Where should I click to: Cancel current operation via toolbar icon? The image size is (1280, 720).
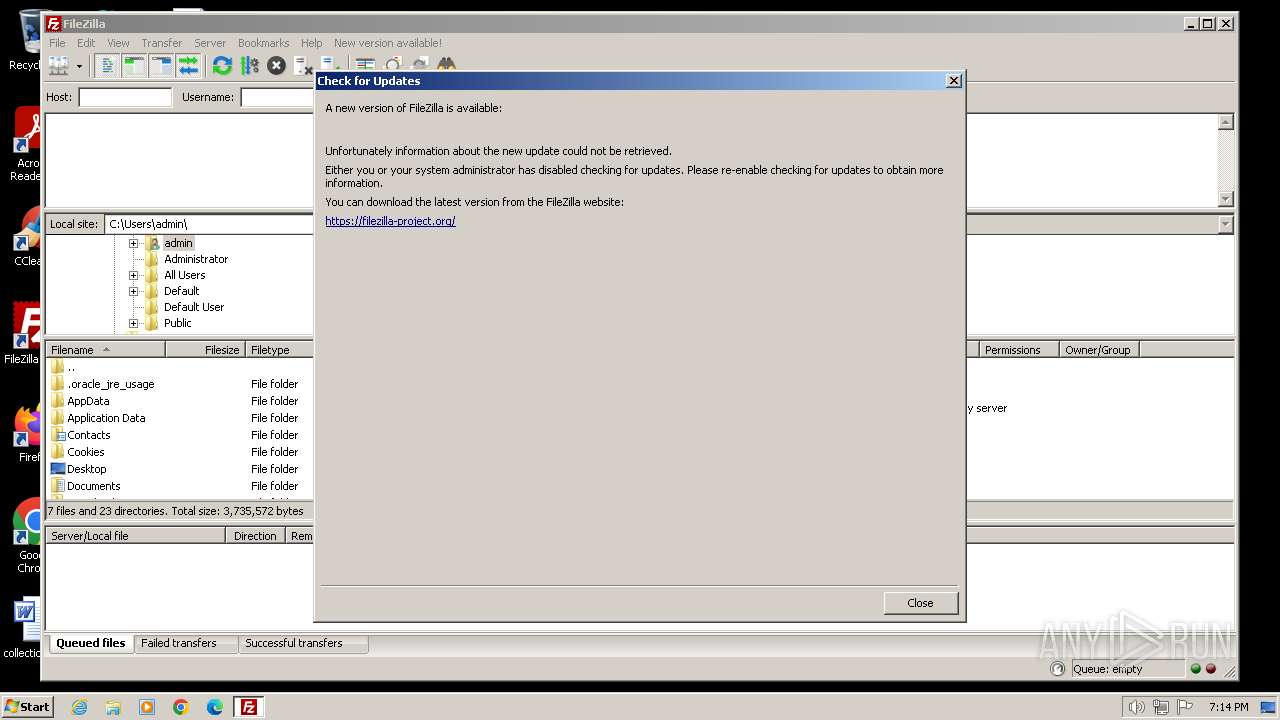point(276,66)
